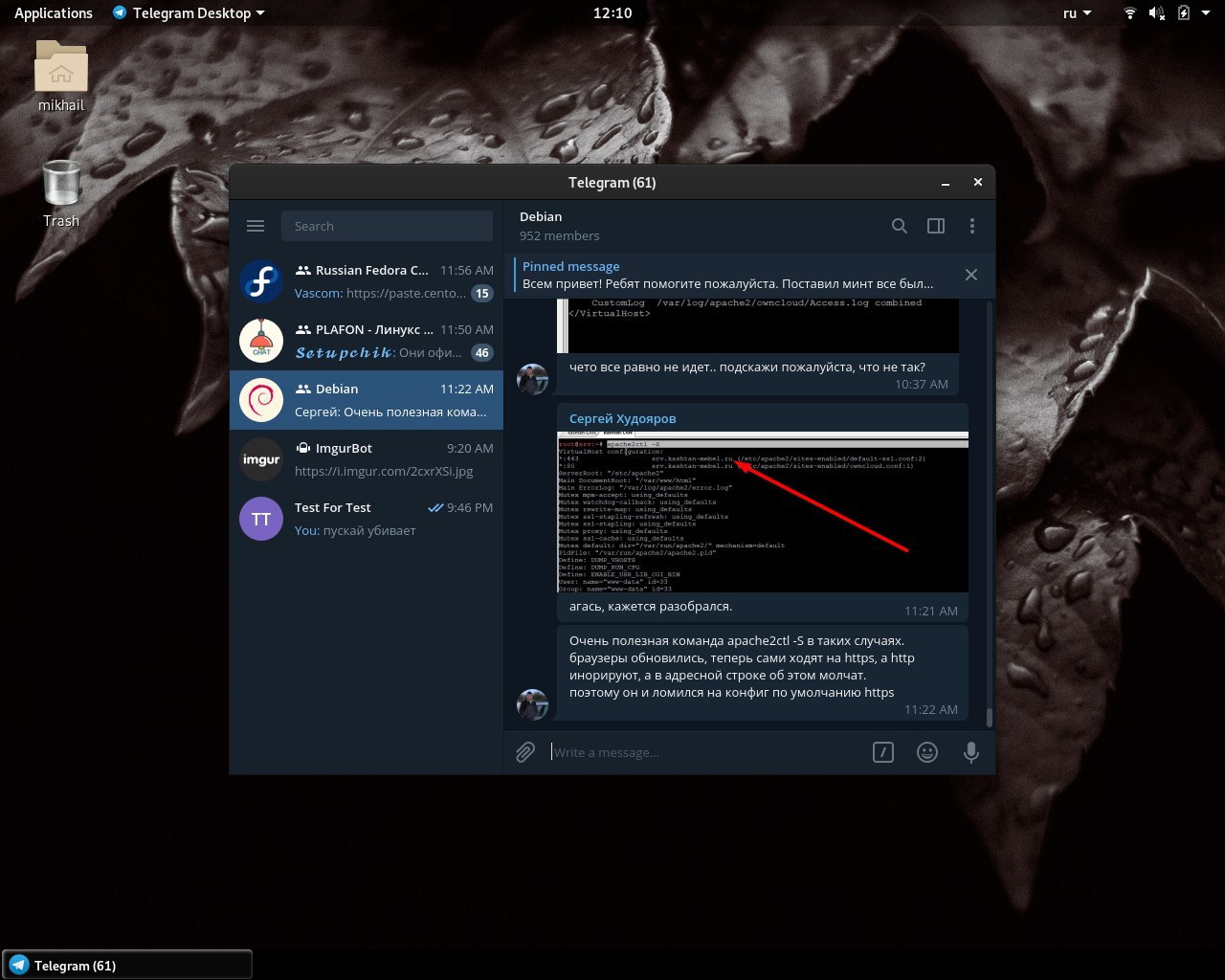Open the Telegram hamburger main menu
The image size is (1225, 980).
point(255,226)
